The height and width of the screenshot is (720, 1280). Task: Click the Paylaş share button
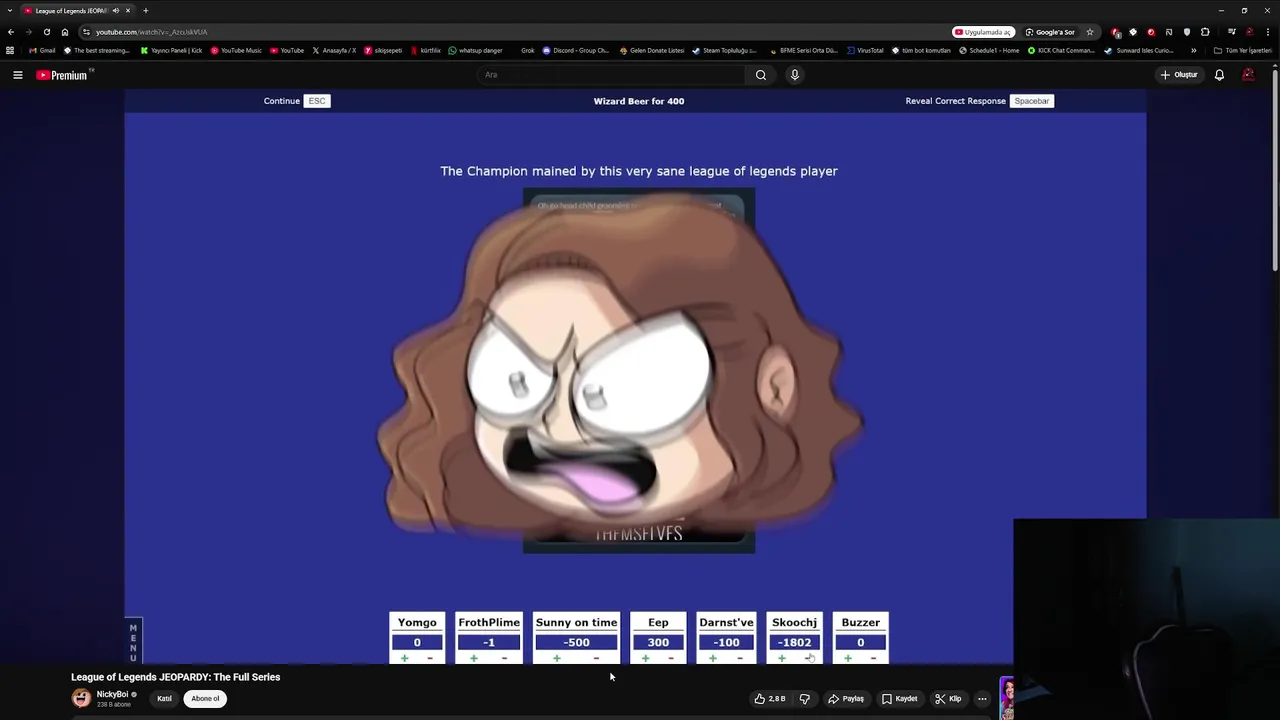coord(846,699)
